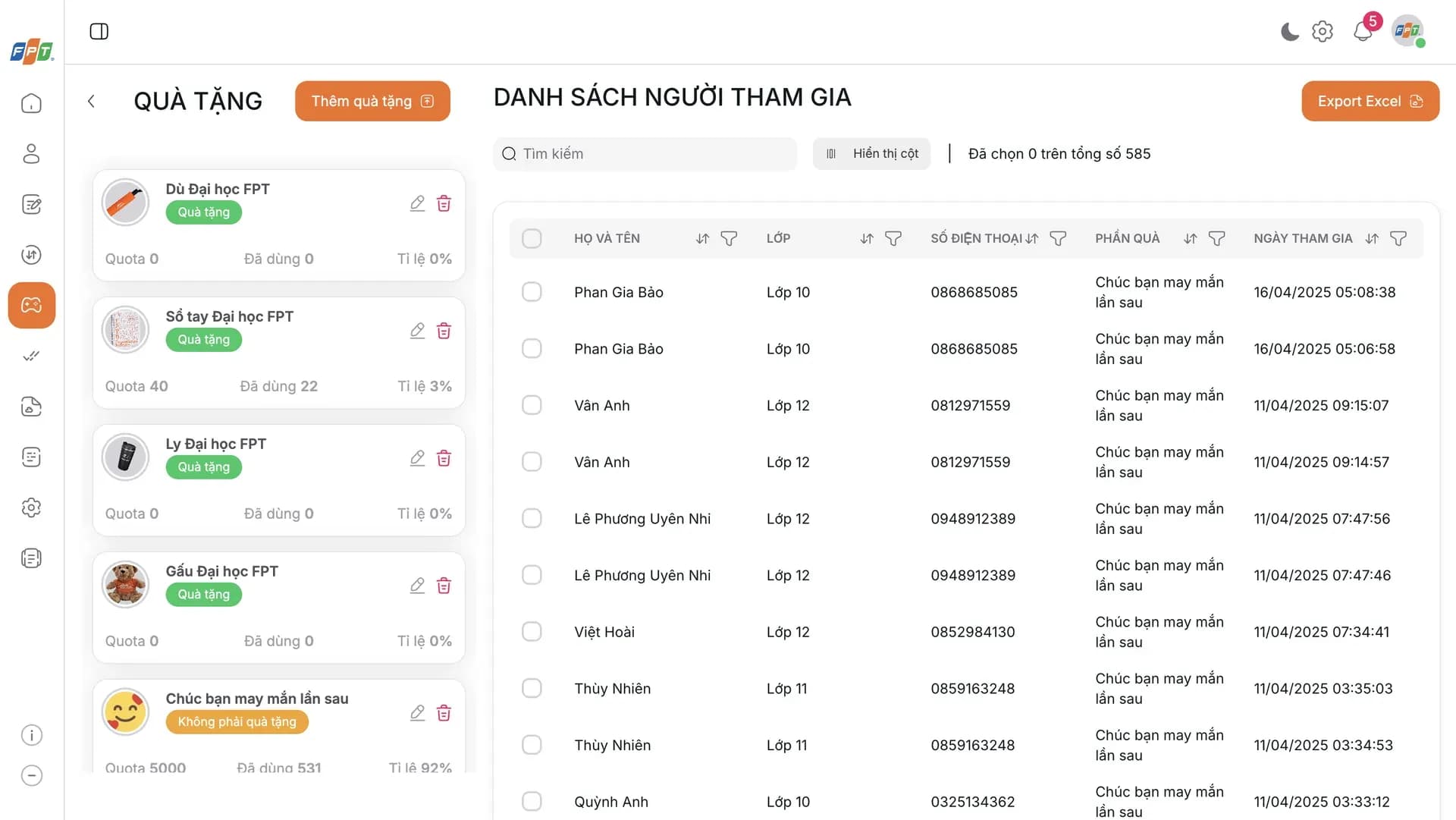Open the smiley form sidebar menu item

point(31,457)
